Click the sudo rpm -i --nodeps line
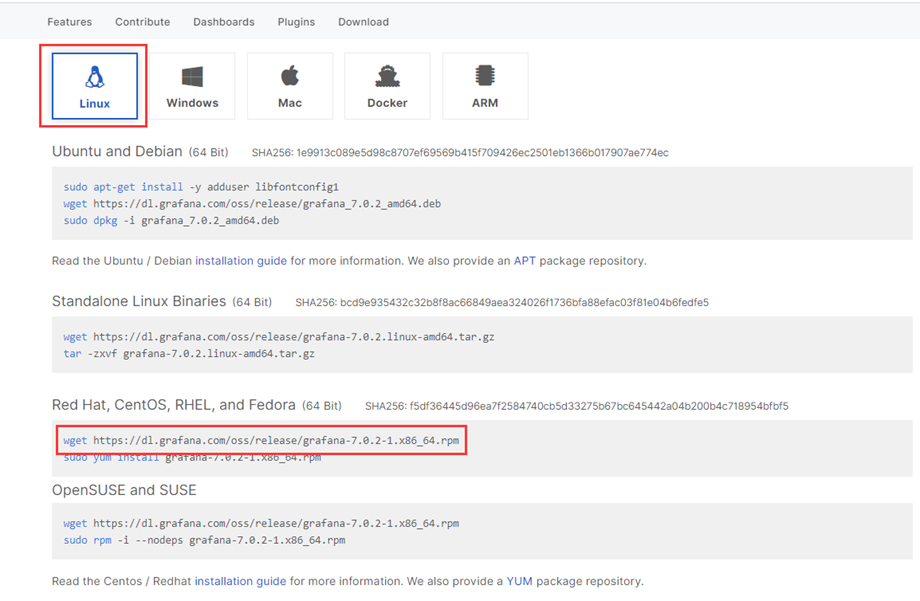This screenshot has width=920, height=601. coord(204,540)
